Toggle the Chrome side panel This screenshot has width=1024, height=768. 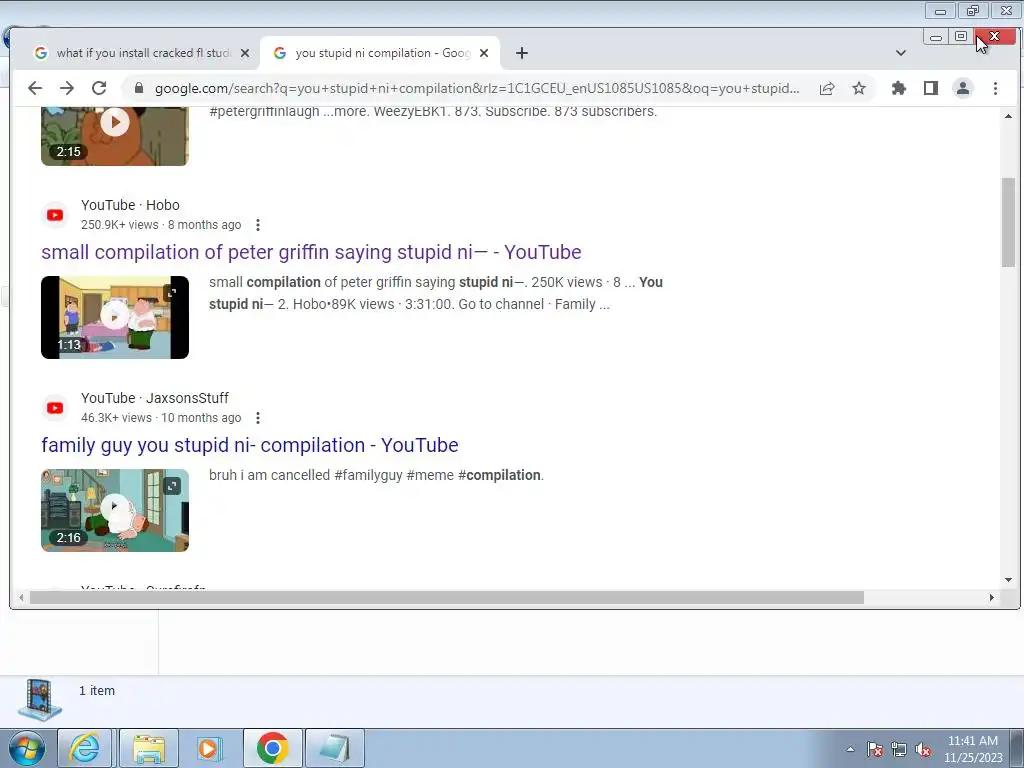[x=931, y=88]
